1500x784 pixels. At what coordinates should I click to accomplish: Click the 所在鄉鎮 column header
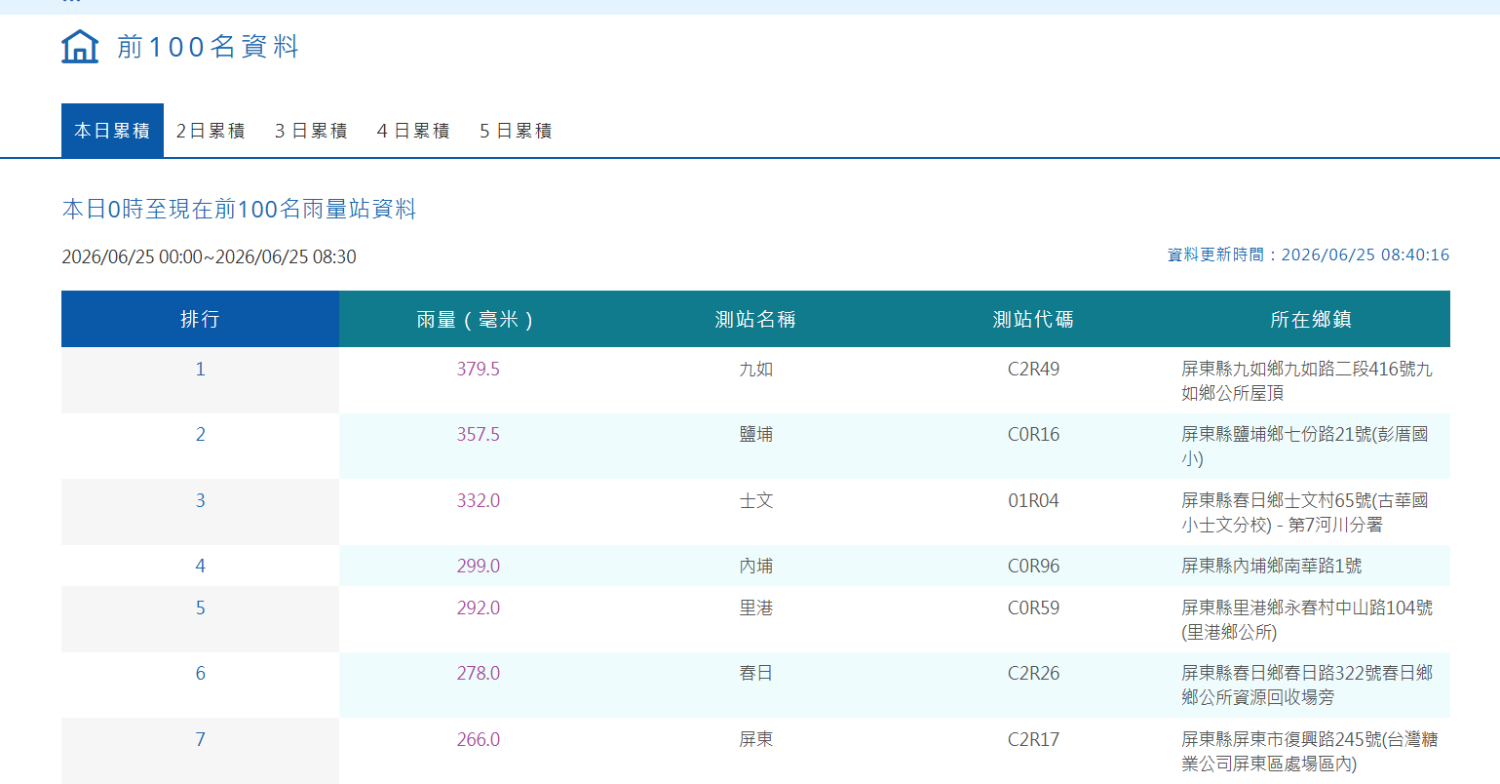[x=1311, y=320]
